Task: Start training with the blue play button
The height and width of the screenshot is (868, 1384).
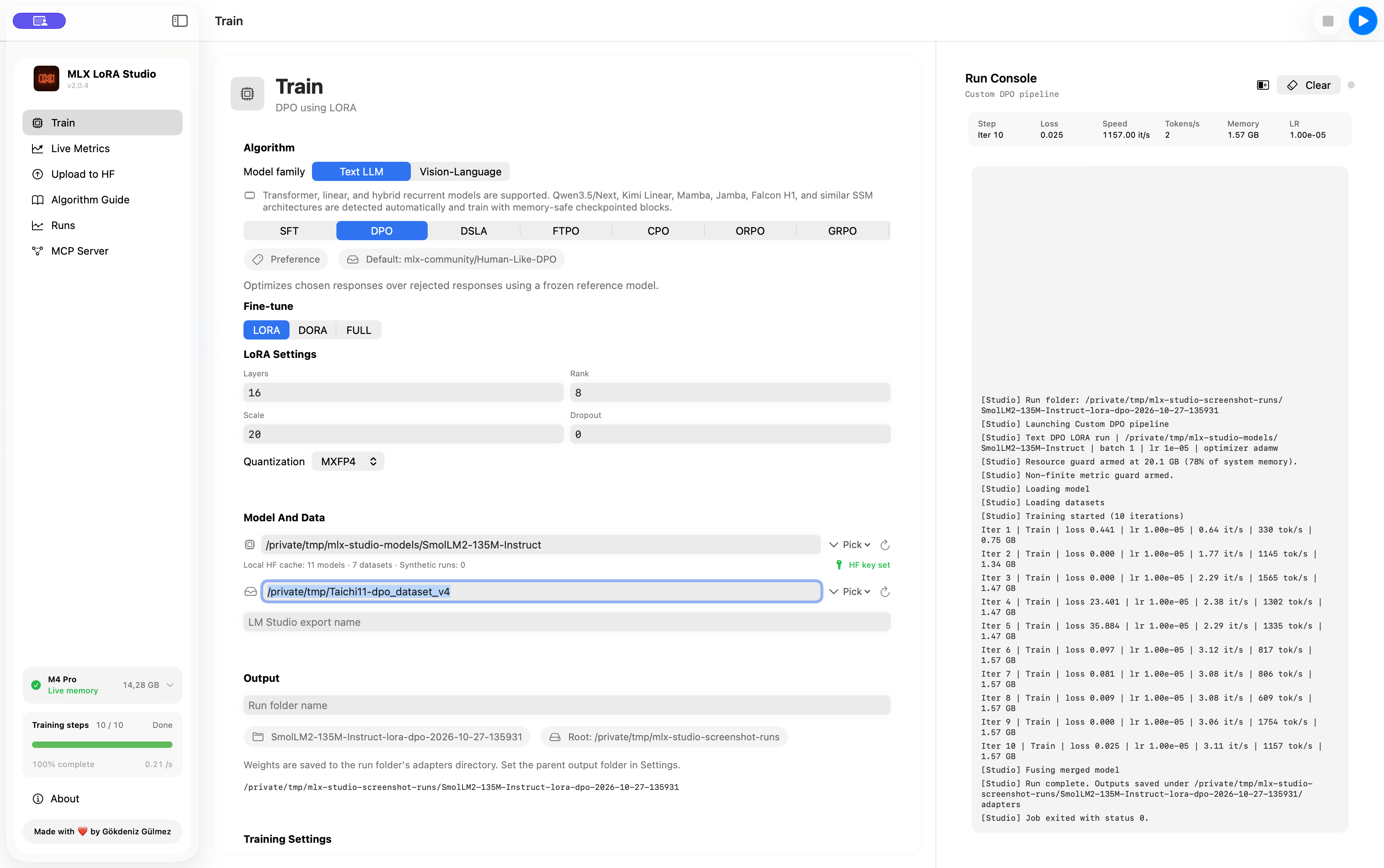Action: point(1363,21)
